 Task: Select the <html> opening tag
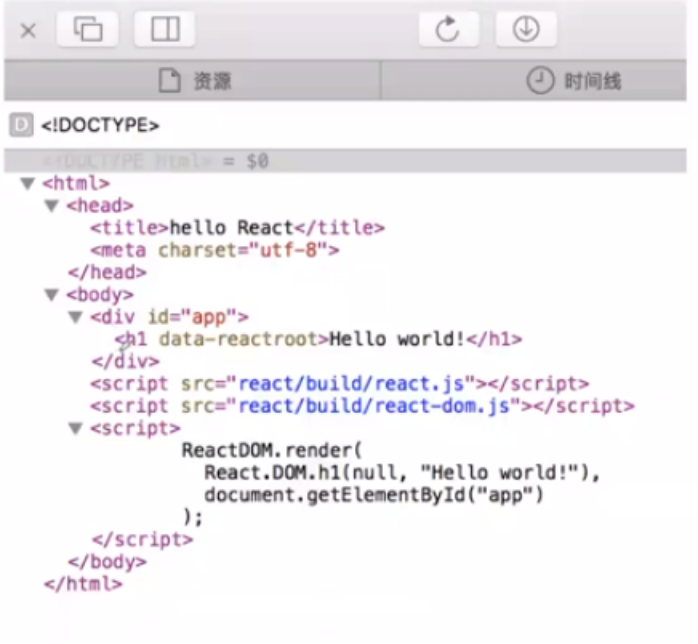76,183
